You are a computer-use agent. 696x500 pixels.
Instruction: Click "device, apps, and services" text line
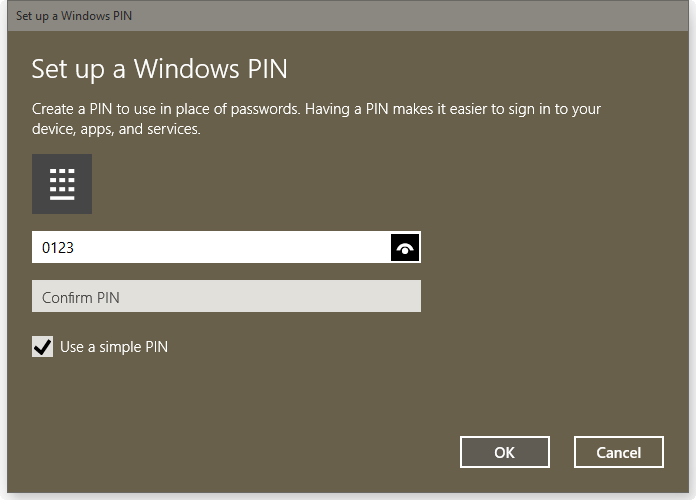[x=117, y=129]
